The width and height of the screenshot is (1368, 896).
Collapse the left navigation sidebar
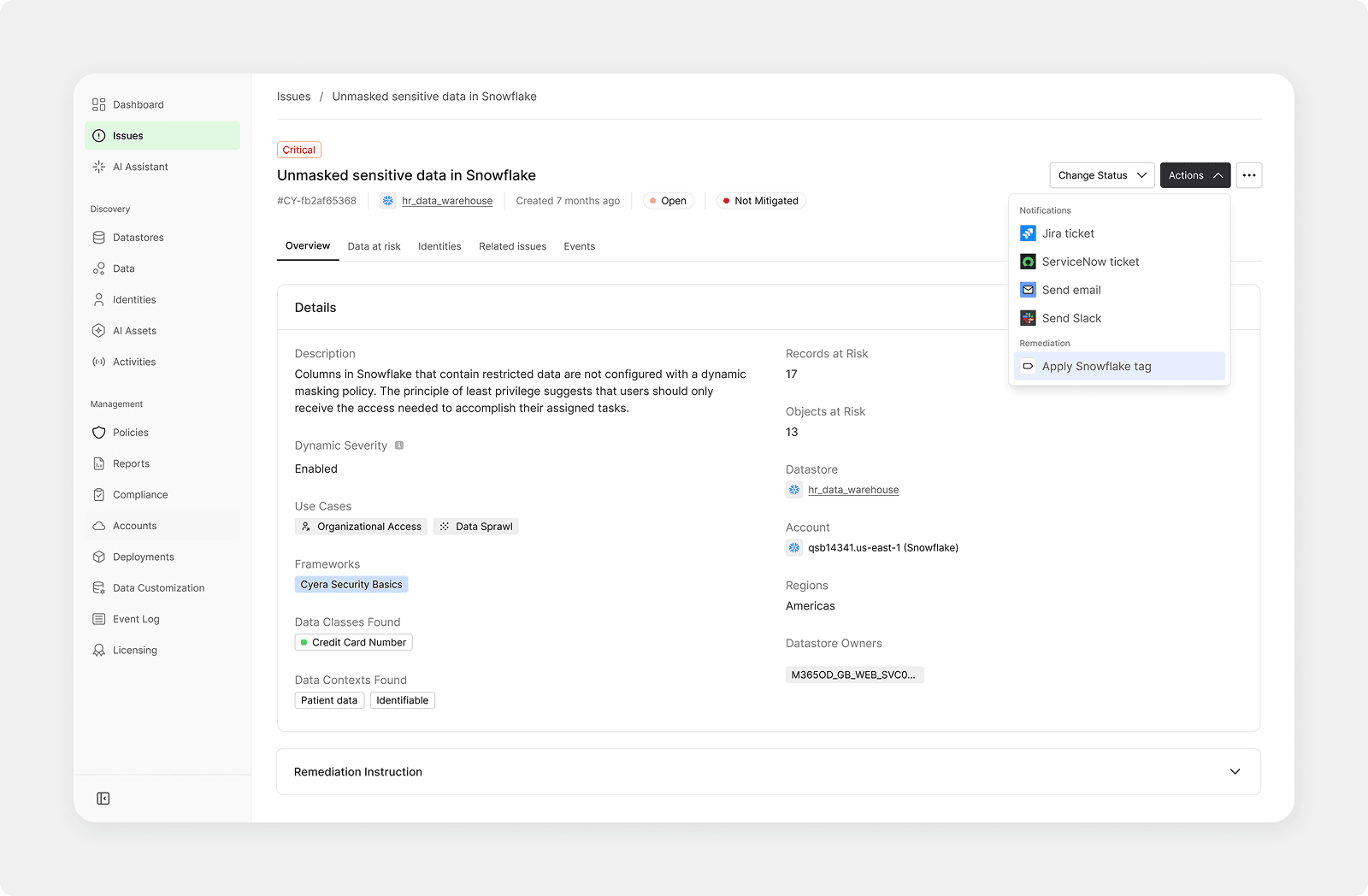click(x=103, y=798)
